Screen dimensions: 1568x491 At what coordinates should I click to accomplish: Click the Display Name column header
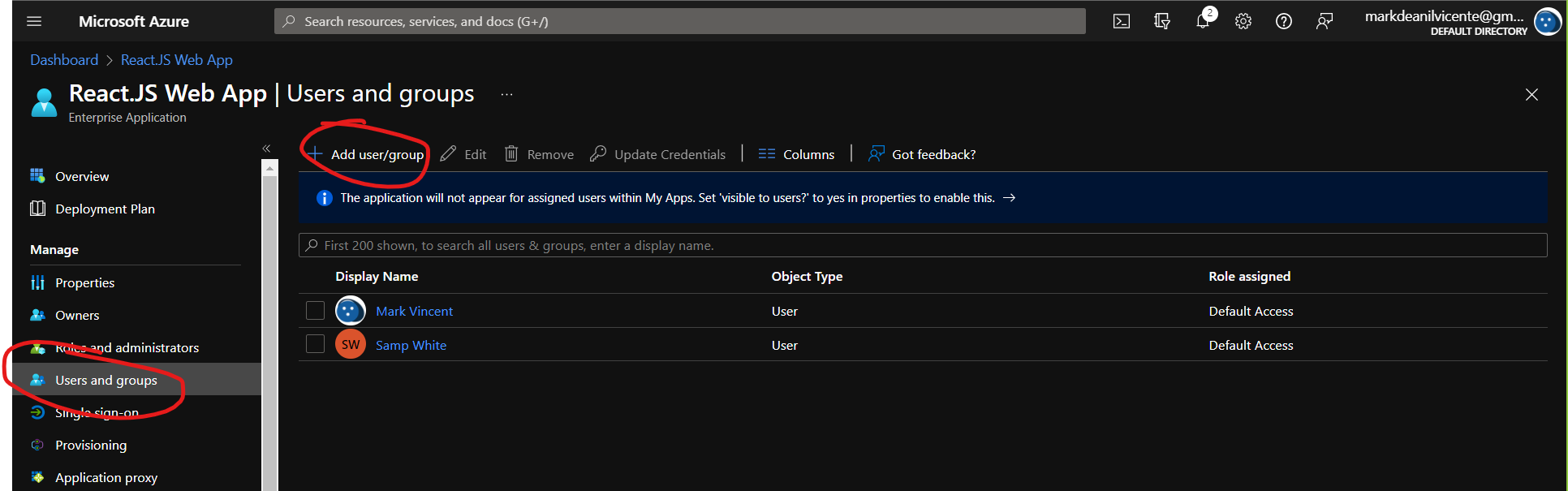[377, 277]
